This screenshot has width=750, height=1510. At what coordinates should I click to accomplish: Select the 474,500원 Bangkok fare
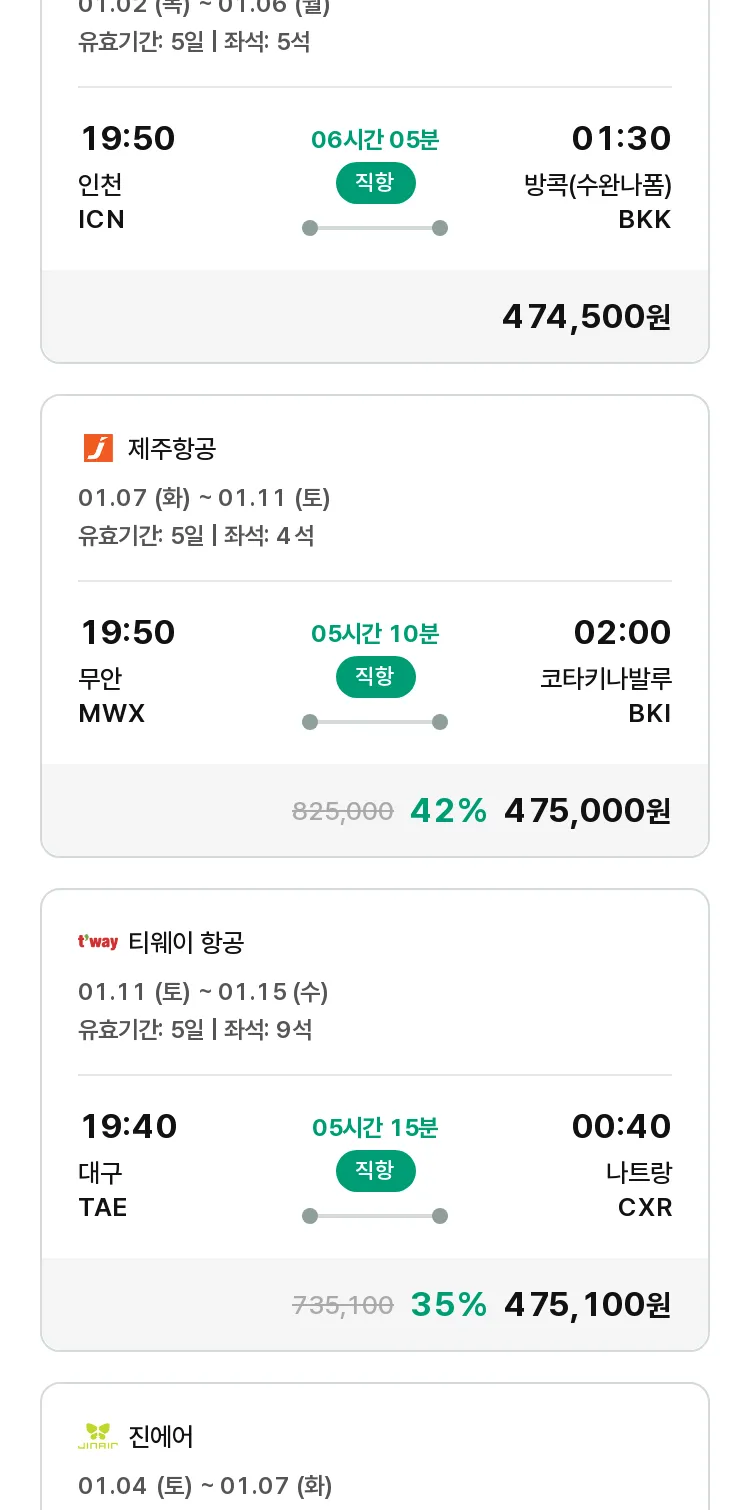(x=586, y=317)
